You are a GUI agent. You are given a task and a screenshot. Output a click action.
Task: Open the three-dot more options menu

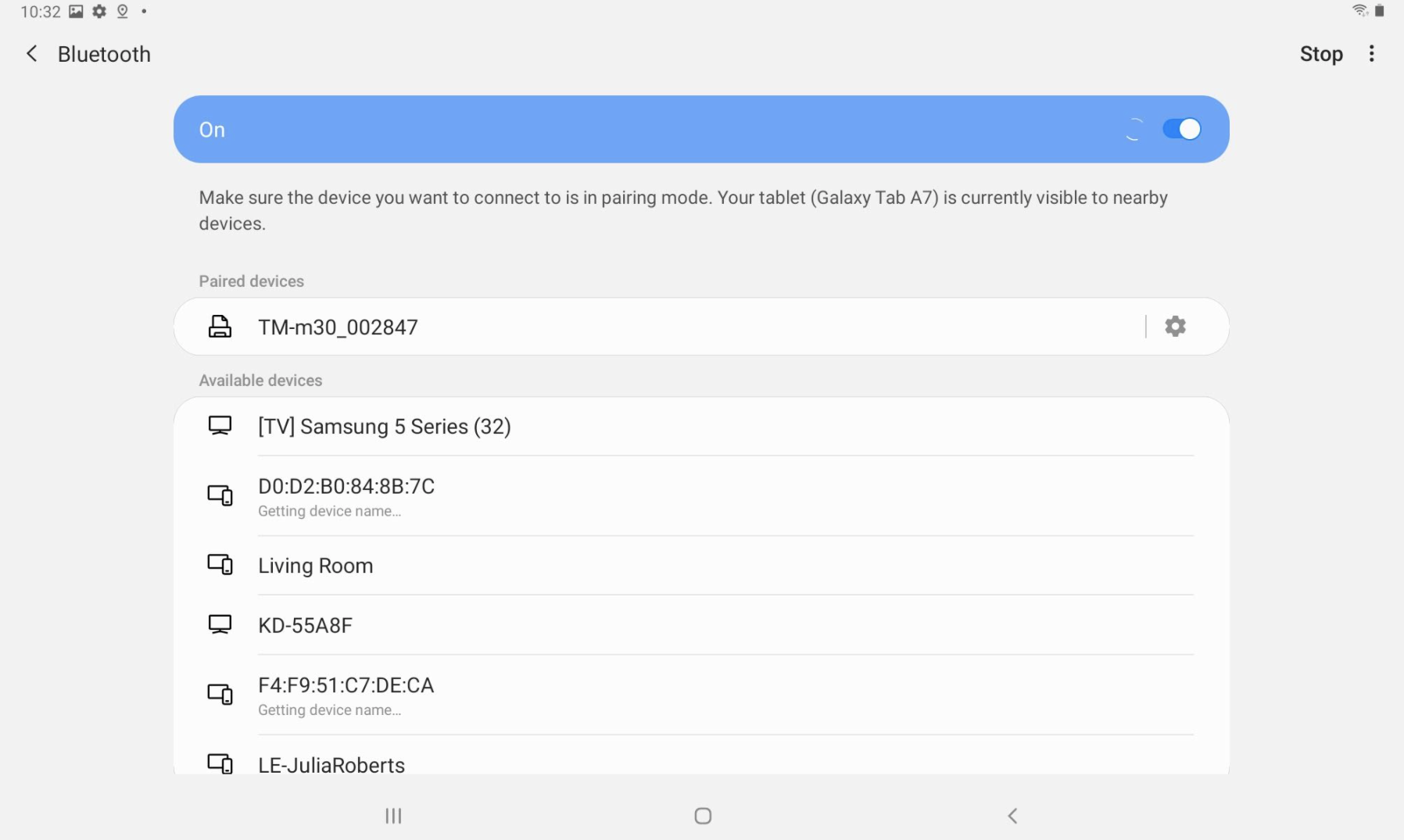pyautogui.click(x=1371, y=54)
